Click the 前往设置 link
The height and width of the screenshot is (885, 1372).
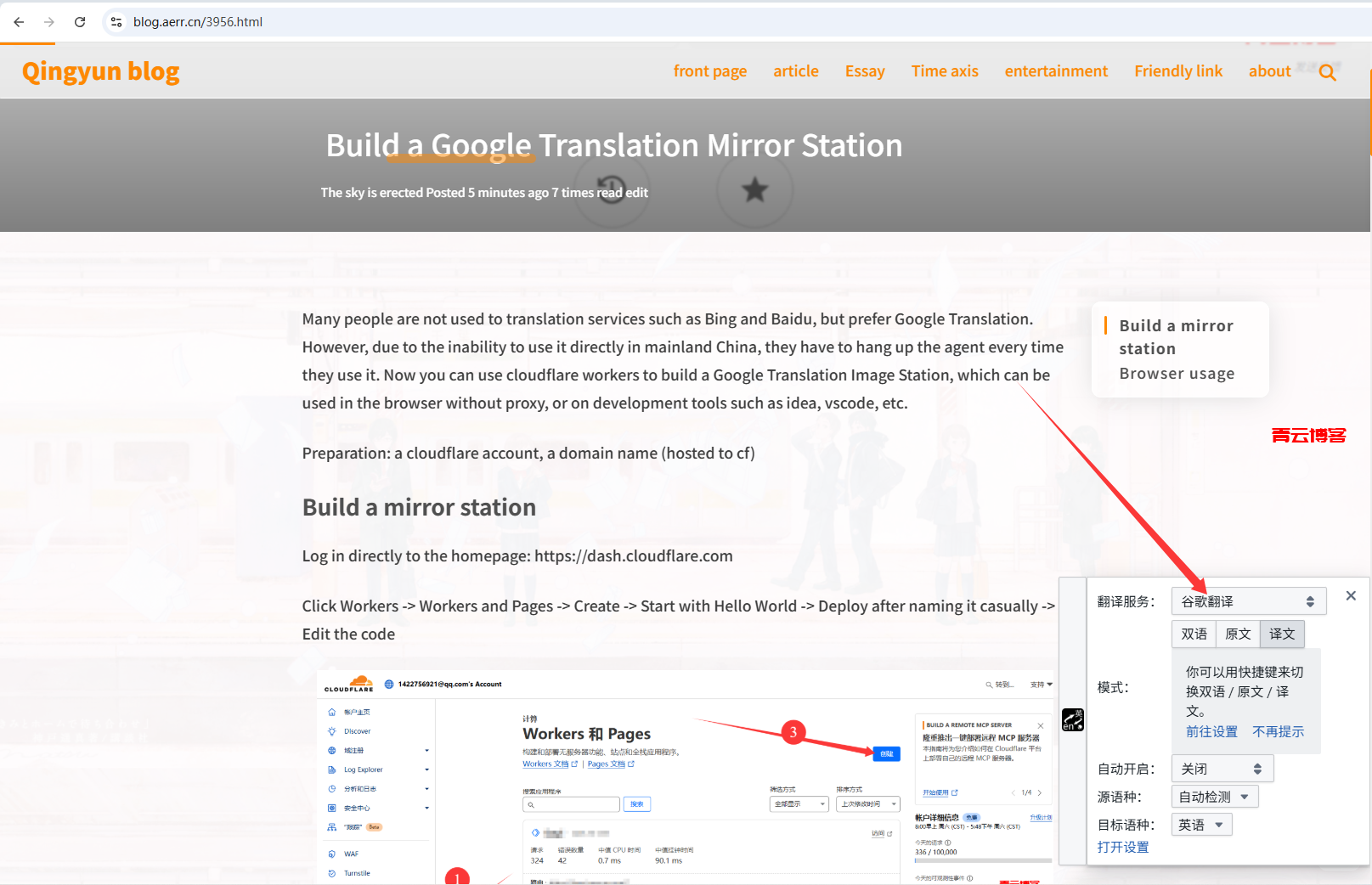pyautogui.click(x=1211, y=732)
